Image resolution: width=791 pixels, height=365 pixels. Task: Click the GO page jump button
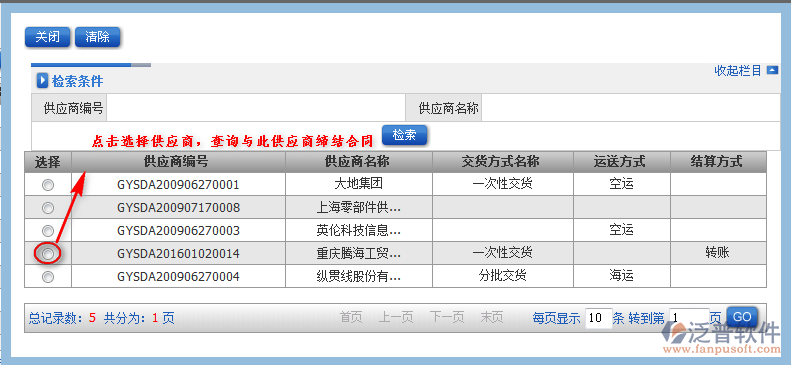[x=742, y=317]
